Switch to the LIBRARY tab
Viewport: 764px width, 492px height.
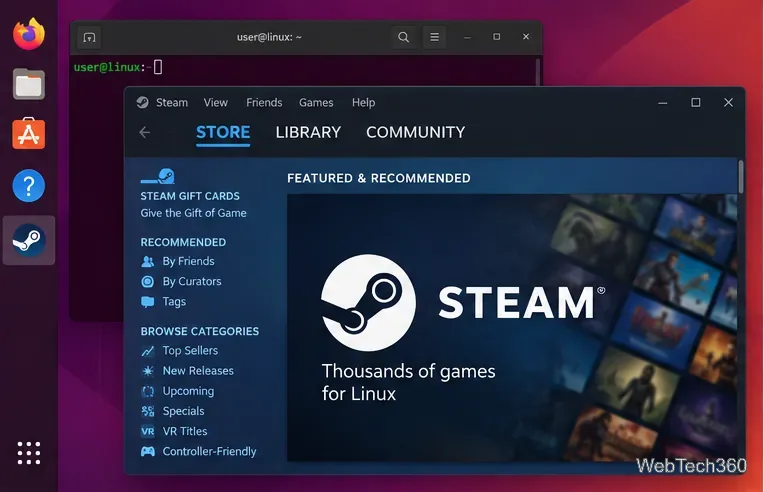pos(308,132)
